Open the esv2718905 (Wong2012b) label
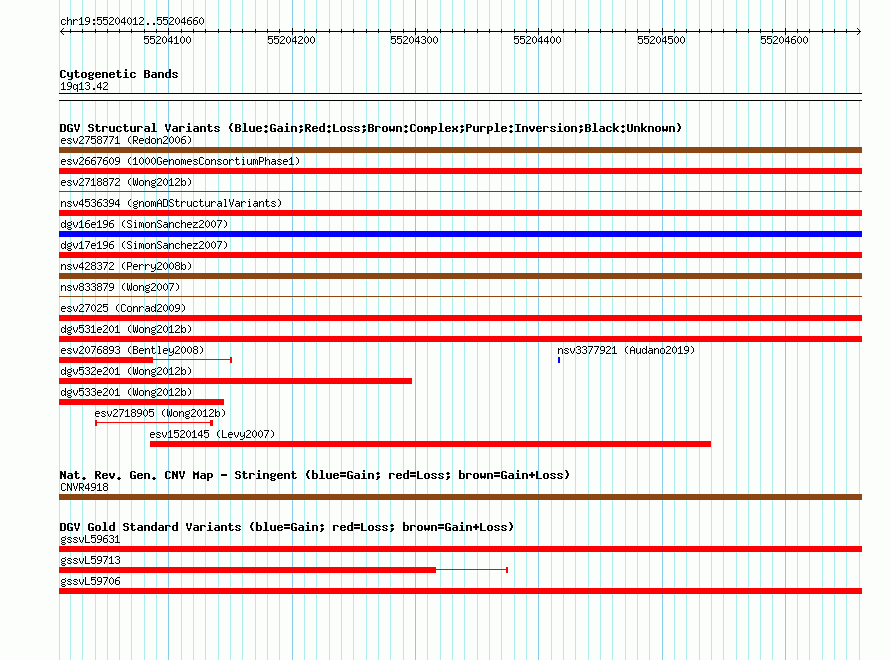890x660 pixels. point(160,413)
